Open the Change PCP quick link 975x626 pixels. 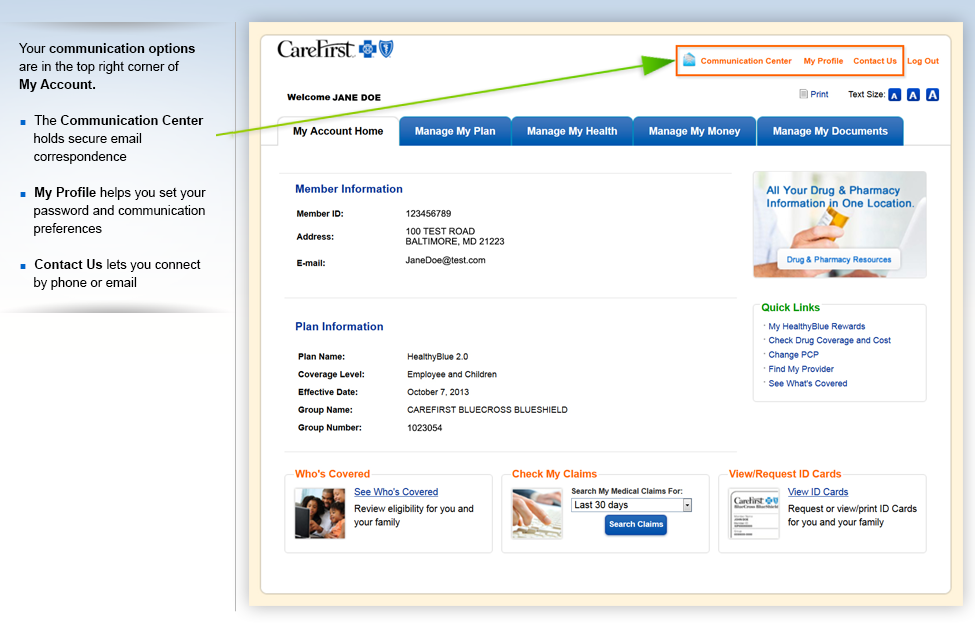(x=793, y=355)
